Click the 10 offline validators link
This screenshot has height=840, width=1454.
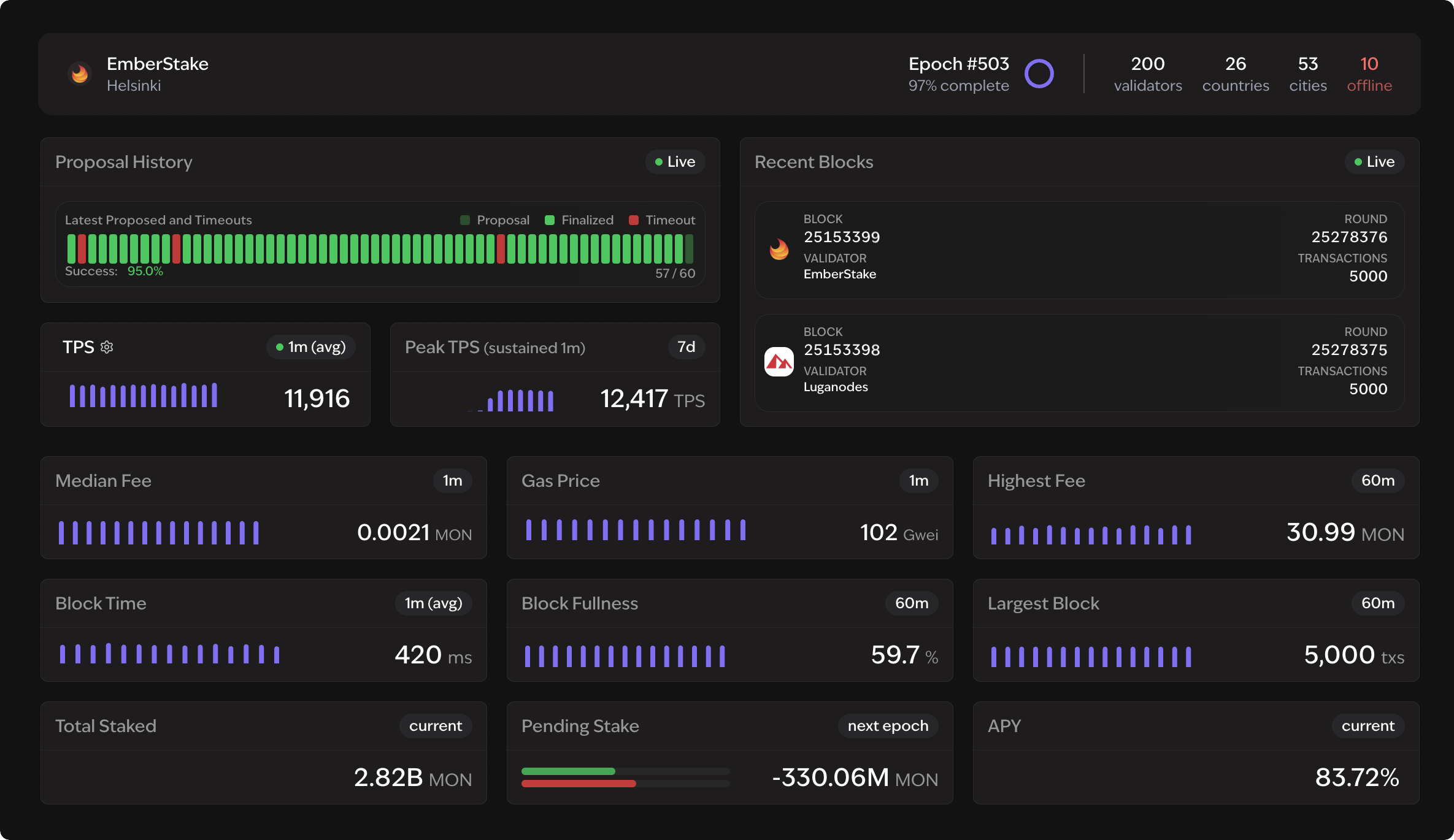pos(1370,74)
